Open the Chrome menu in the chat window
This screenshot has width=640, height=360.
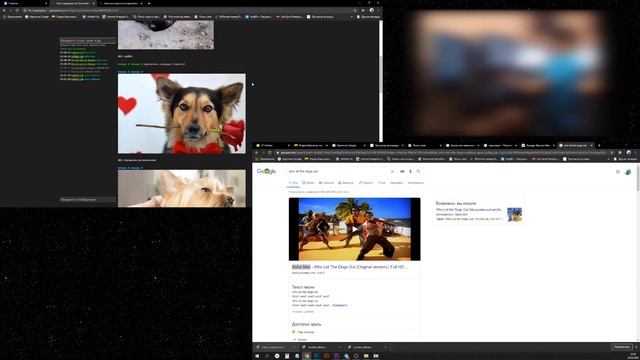(378, 10)
